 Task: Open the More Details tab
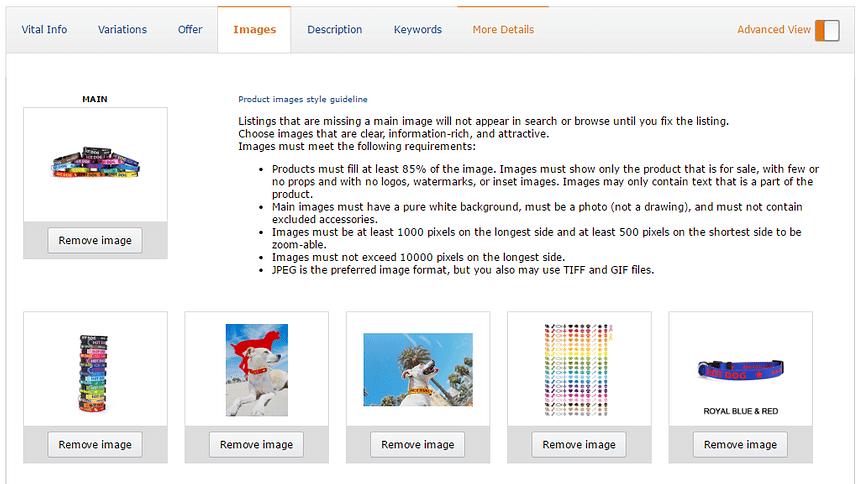click(503, 30)
